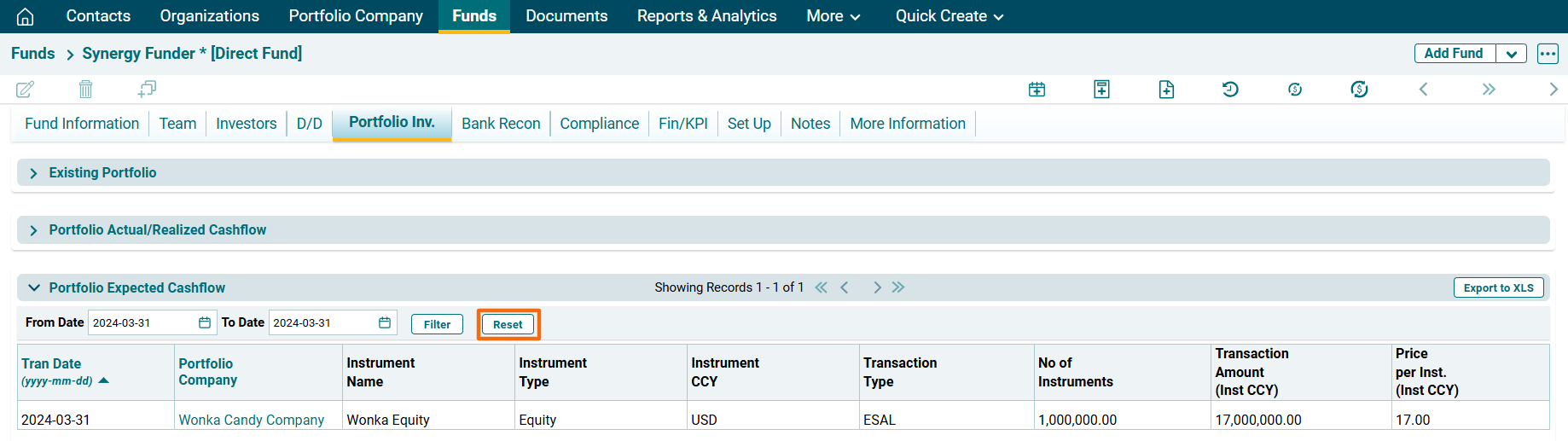Open the From Date calendar picker
Viewport: 1568px width, 441px height.
205,323
